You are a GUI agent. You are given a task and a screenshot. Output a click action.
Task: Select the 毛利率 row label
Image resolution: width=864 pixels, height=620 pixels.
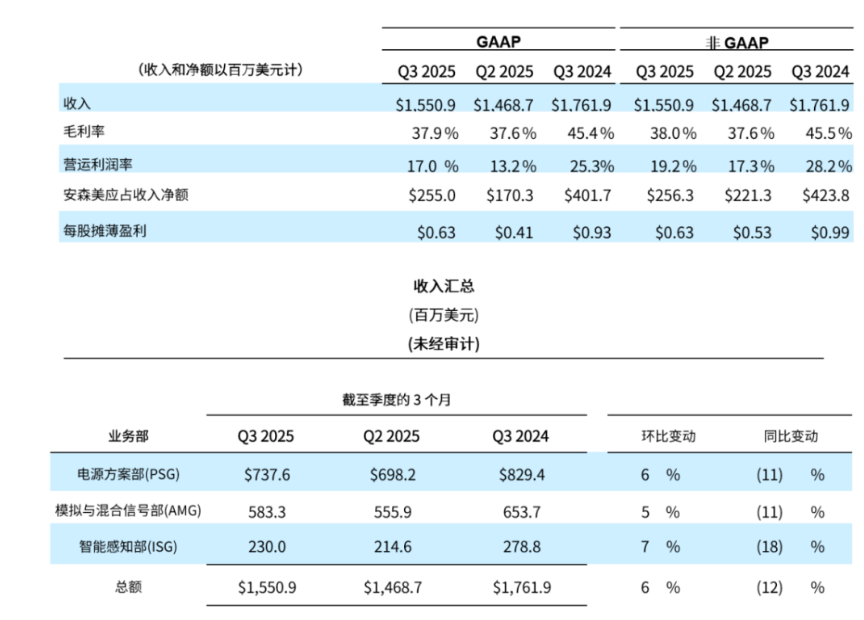[x=84, y=131]
